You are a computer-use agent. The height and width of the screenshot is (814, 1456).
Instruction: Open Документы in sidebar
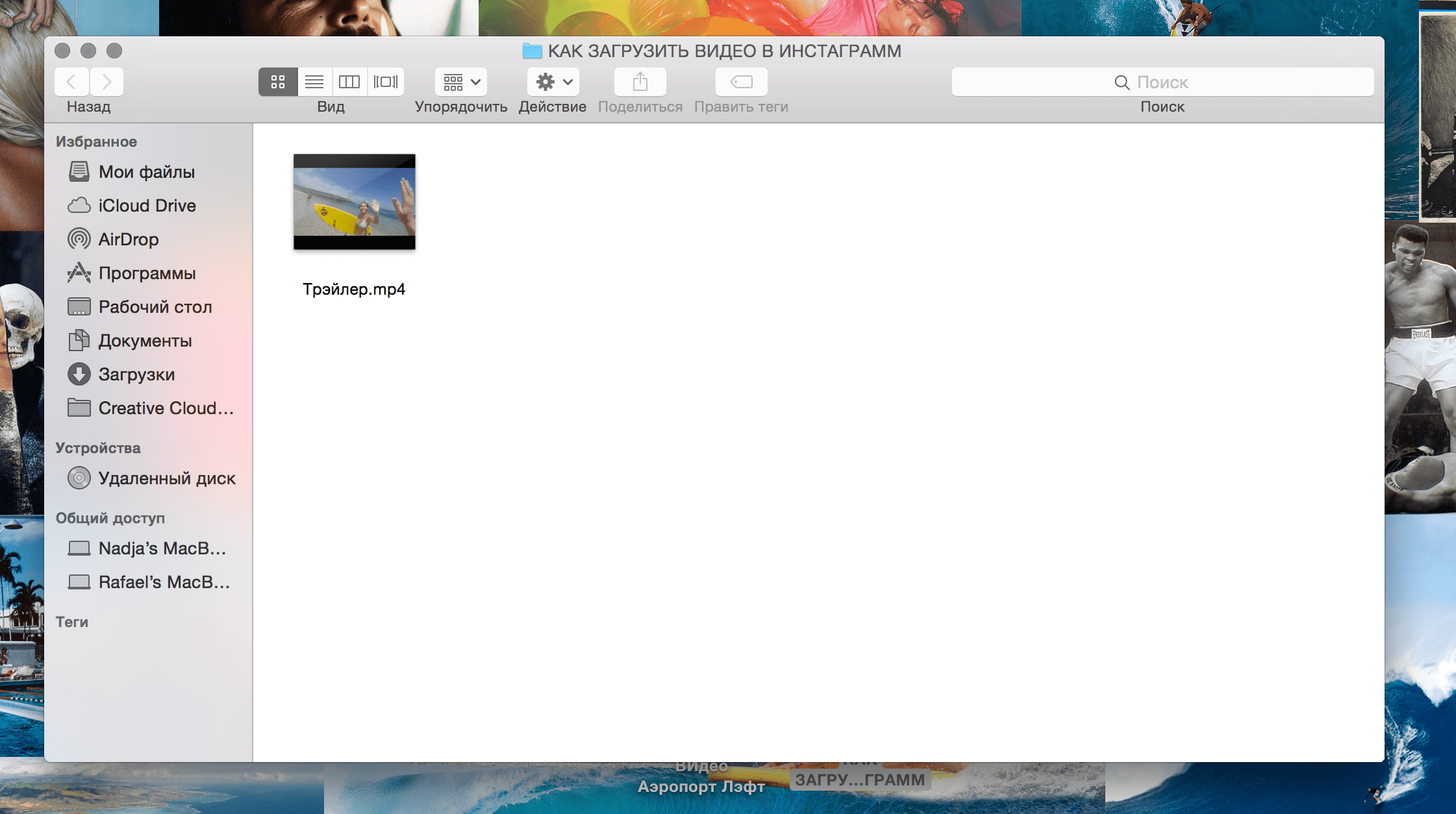pos(148,341)
